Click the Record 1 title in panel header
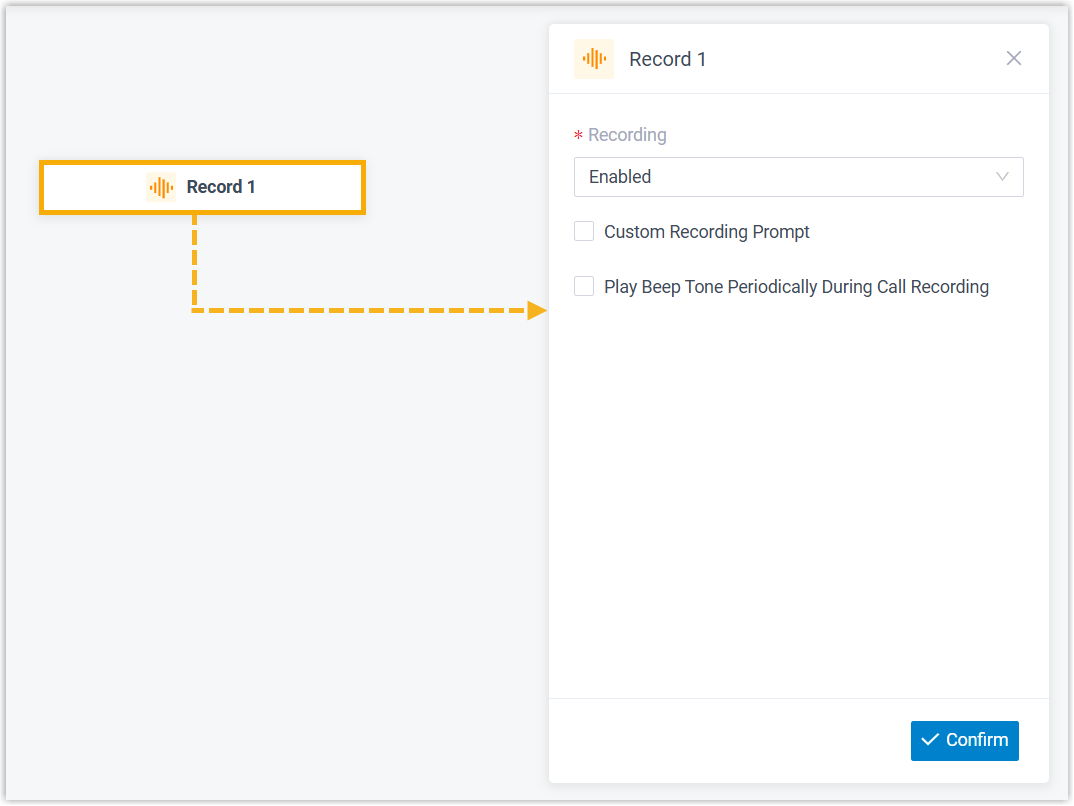This screenshot has height=806, width=1074. tap(667, 59)
